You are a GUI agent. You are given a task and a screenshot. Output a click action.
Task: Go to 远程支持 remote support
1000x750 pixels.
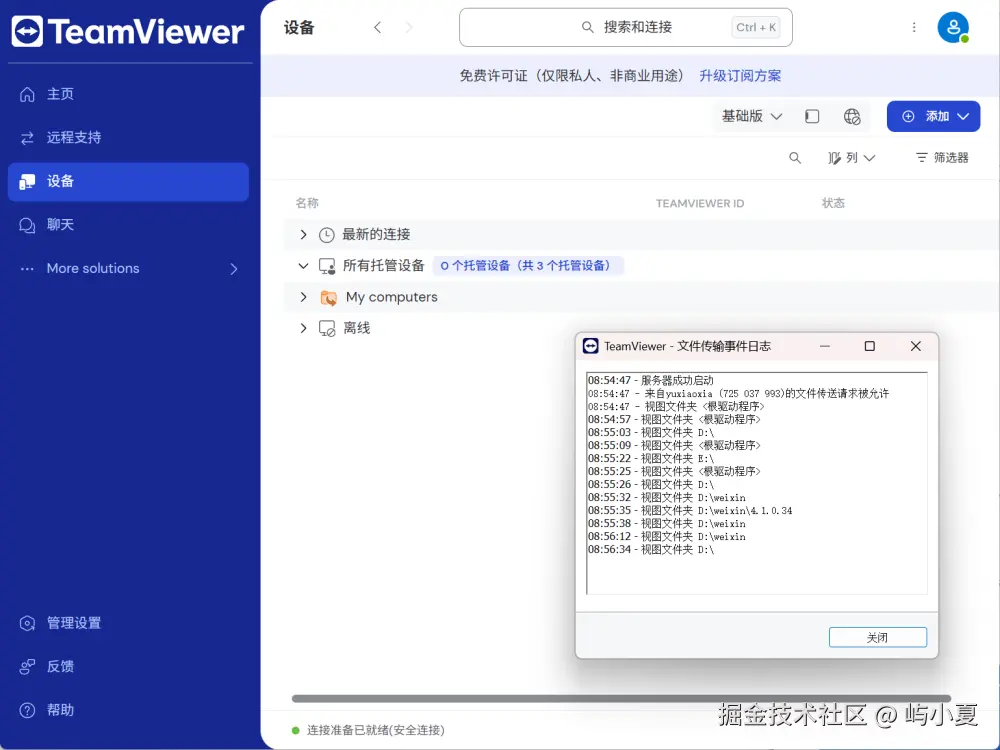pos(73,137)
